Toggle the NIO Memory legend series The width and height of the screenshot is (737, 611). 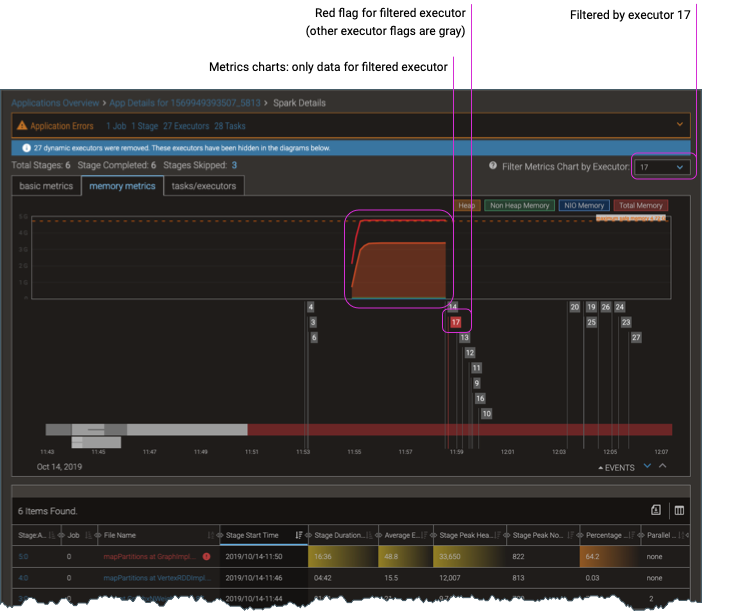[584, 205]
